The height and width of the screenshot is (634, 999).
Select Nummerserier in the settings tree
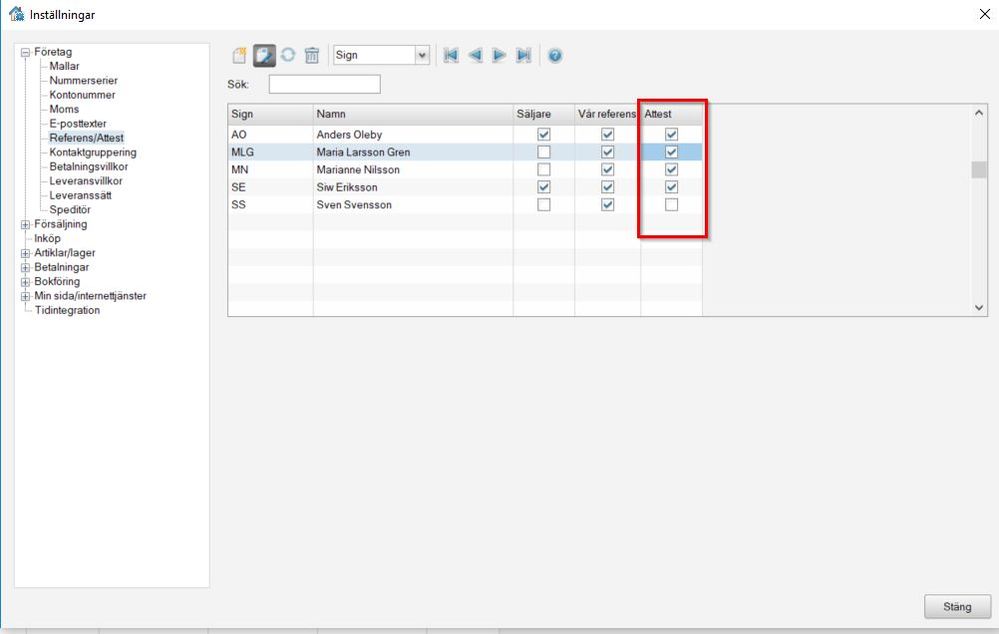[83, 80]
